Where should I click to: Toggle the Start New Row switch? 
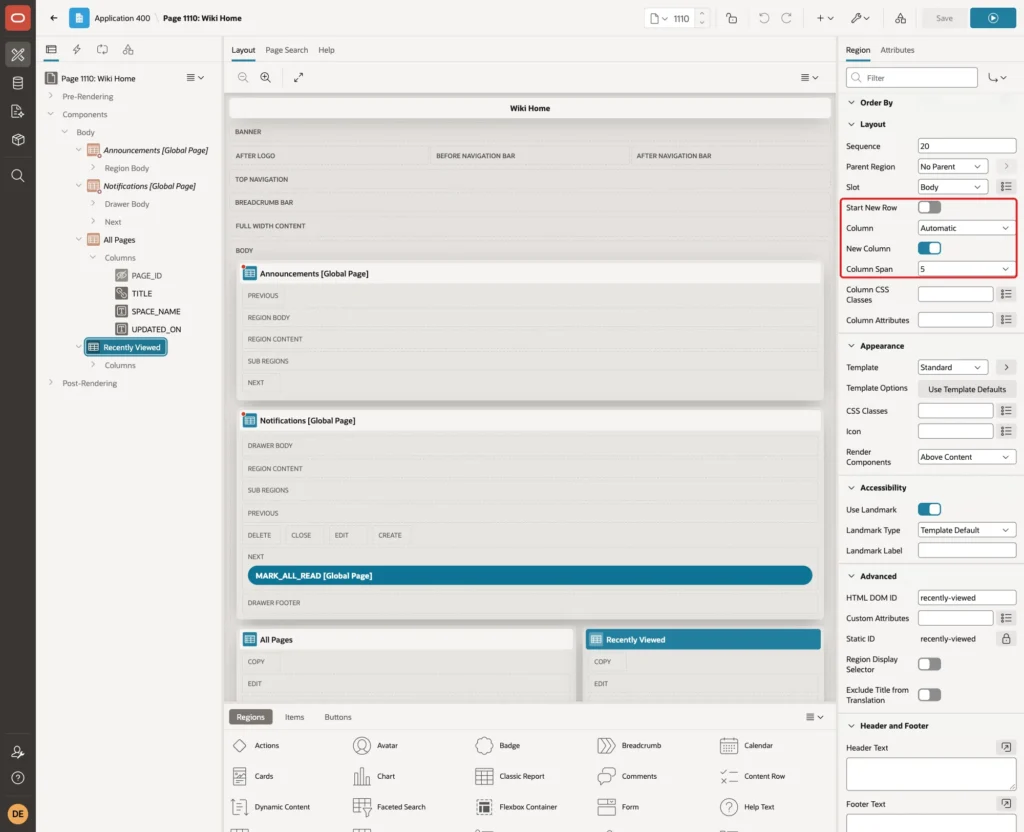tap(929, 208)
